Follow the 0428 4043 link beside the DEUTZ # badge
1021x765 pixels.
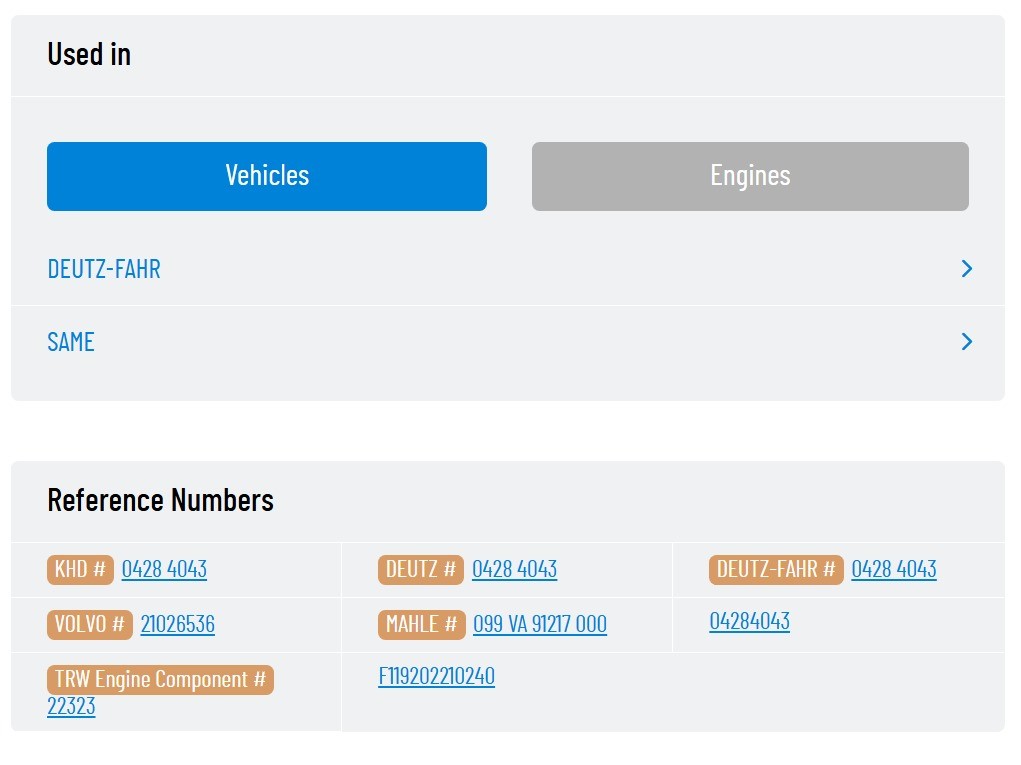[x=514, y=569]
